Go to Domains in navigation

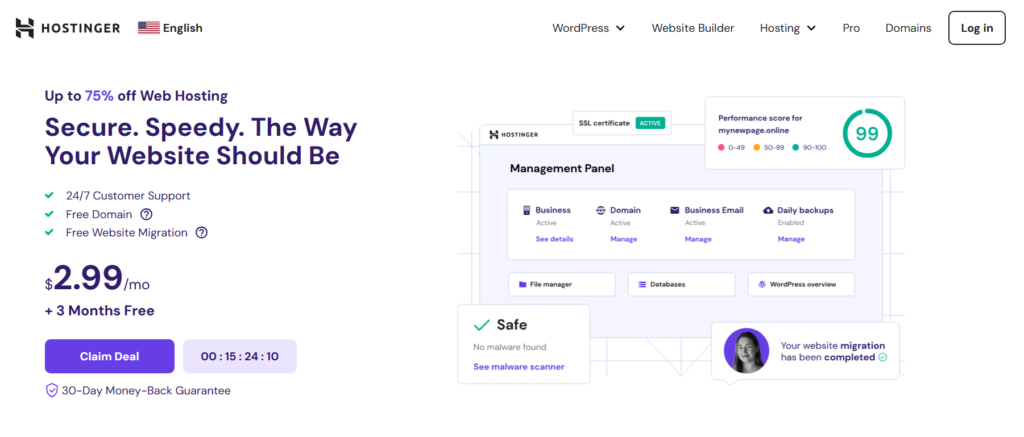908,28
